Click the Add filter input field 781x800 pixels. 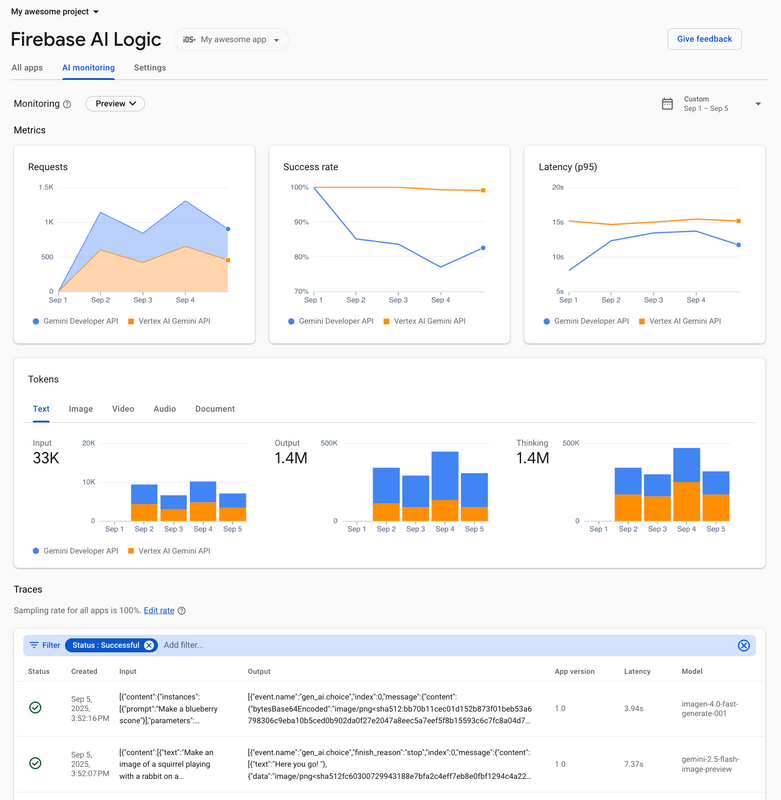tap(183, 645)
